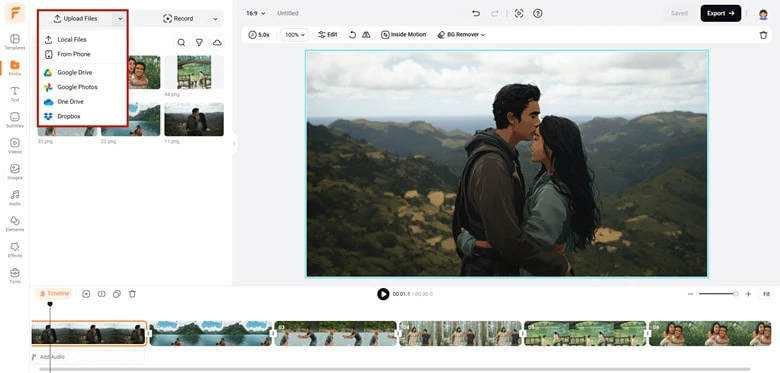Open the Edit image options
Image resolution: width=780 pixels, height=373 pixels.
[x=328, y=35]
